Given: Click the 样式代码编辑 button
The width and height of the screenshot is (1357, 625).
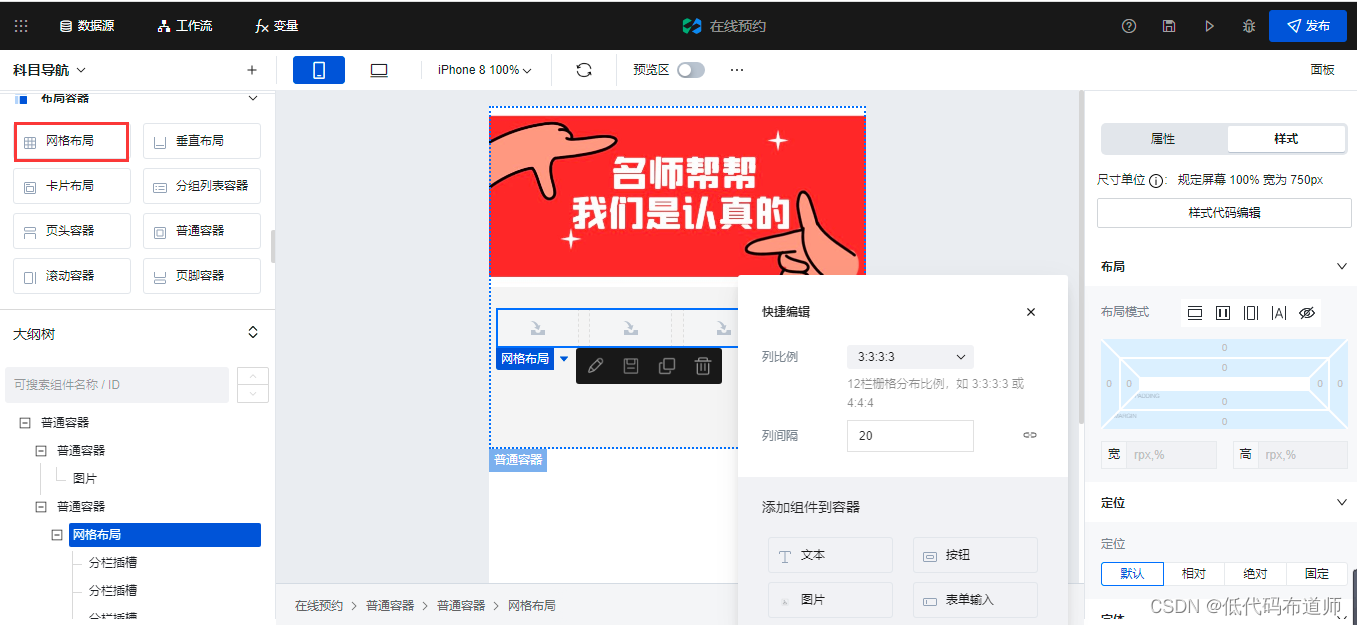Looking at the screenshot, I should tap(1224, 213).
